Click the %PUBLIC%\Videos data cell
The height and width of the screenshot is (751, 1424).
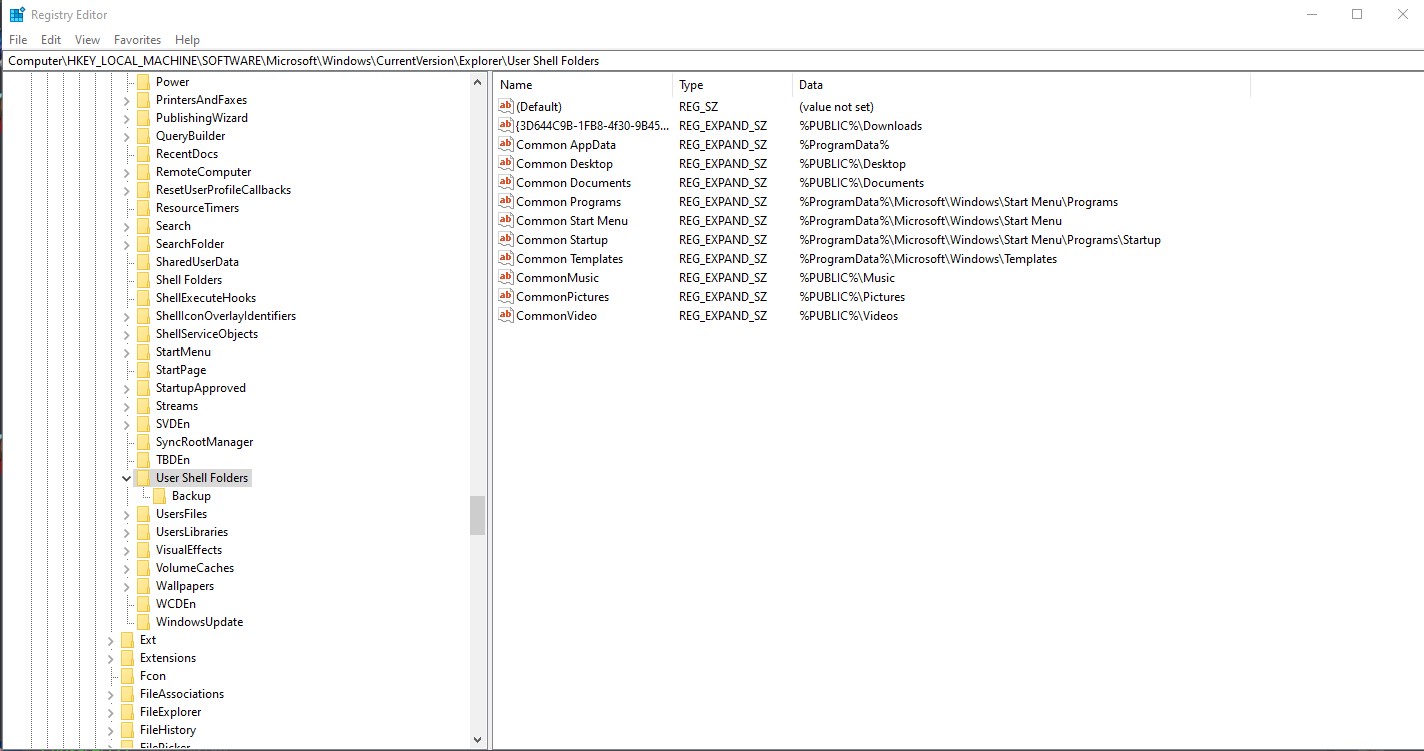pyautogui.click(x=848, y=316)
